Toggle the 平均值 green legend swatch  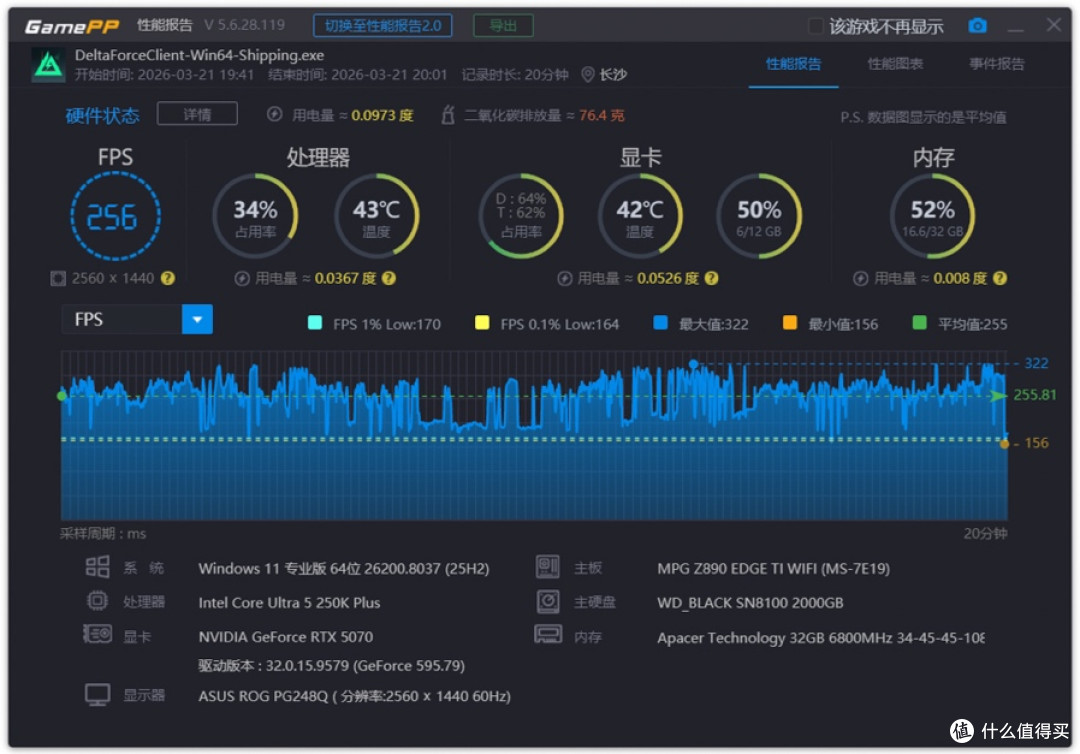(919, 323)
